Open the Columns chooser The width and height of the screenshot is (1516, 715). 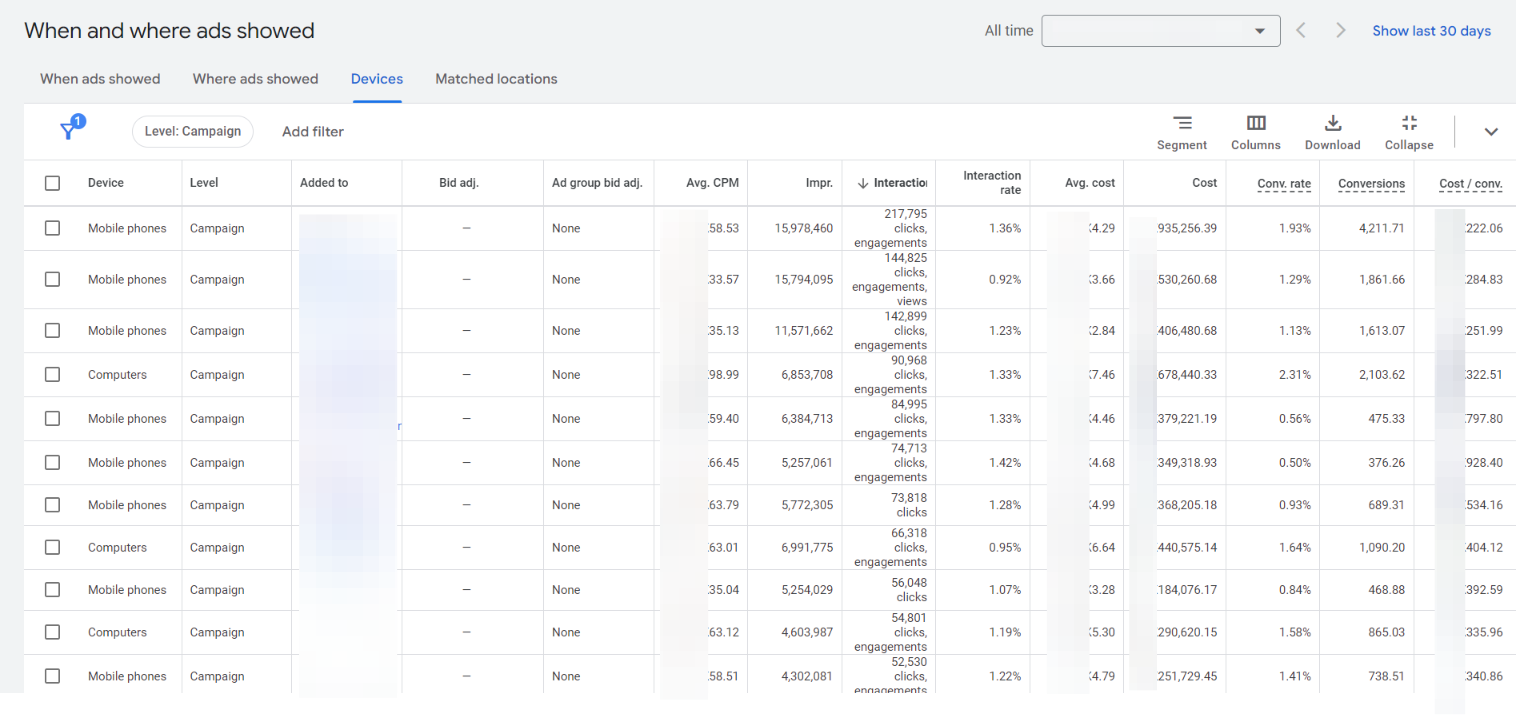1256,132
